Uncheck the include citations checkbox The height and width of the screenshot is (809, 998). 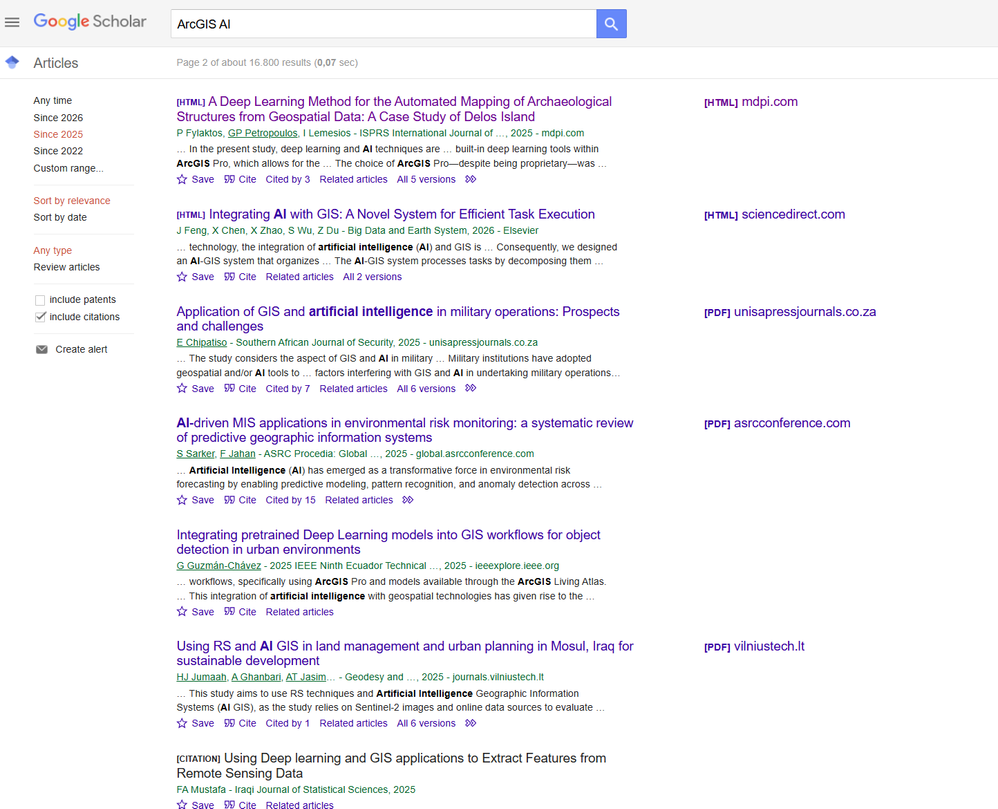(x=40, y=317)
